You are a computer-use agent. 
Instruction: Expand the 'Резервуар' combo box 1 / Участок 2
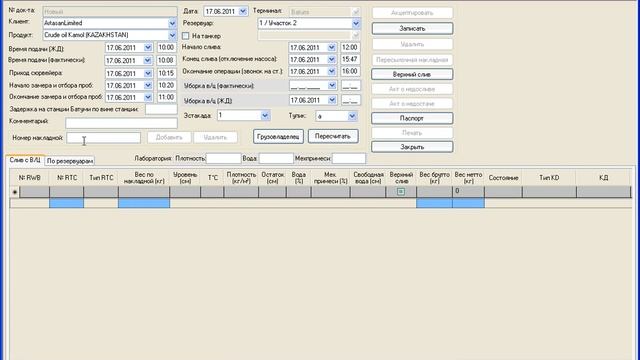click(356, 23)
